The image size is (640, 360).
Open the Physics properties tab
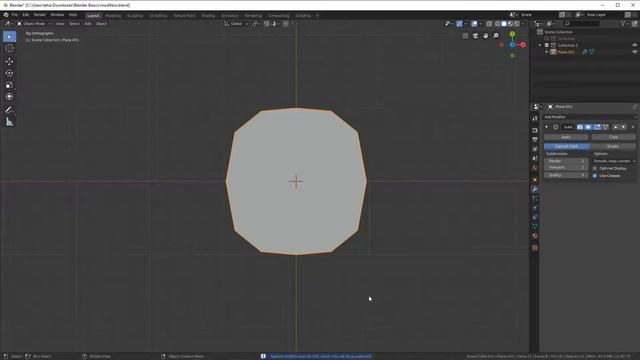[535, 208]
